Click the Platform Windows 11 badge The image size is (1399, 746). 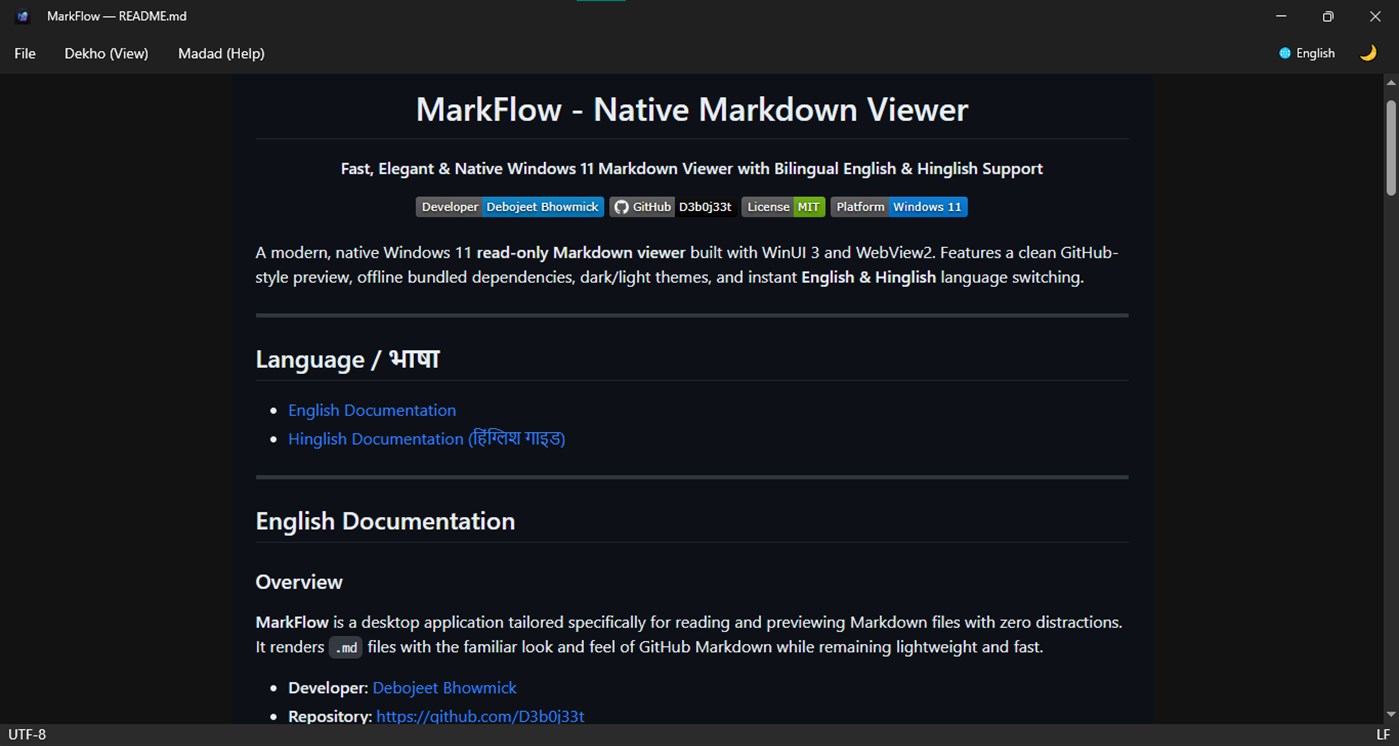pos(899,207)
